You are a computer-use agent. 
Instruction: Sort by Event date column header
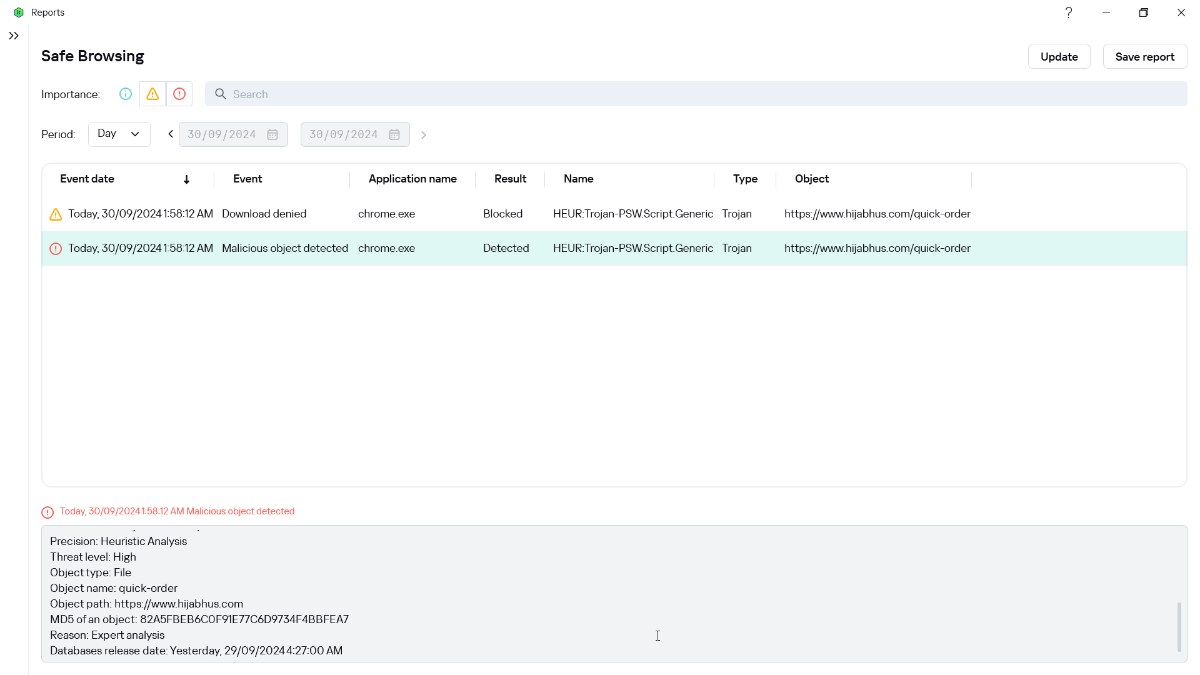(x=87, y=179)
